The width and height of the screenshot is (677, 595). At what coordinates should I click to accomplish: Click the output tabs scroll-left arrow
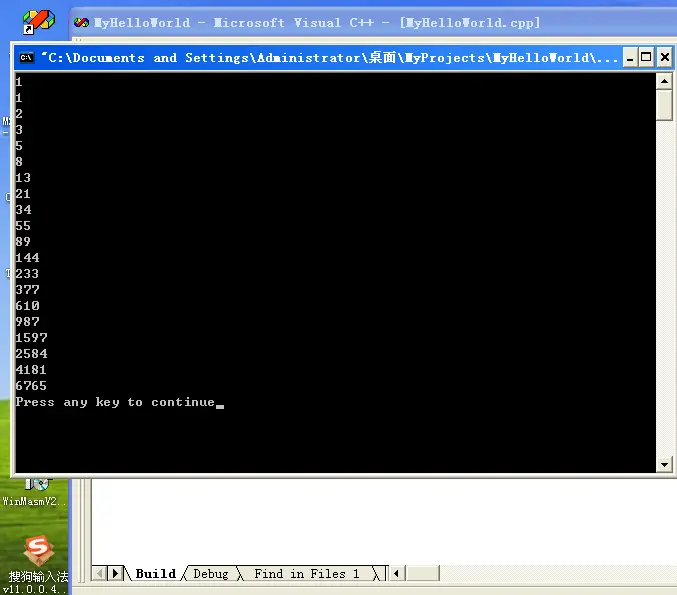click(x=100, y=573)
